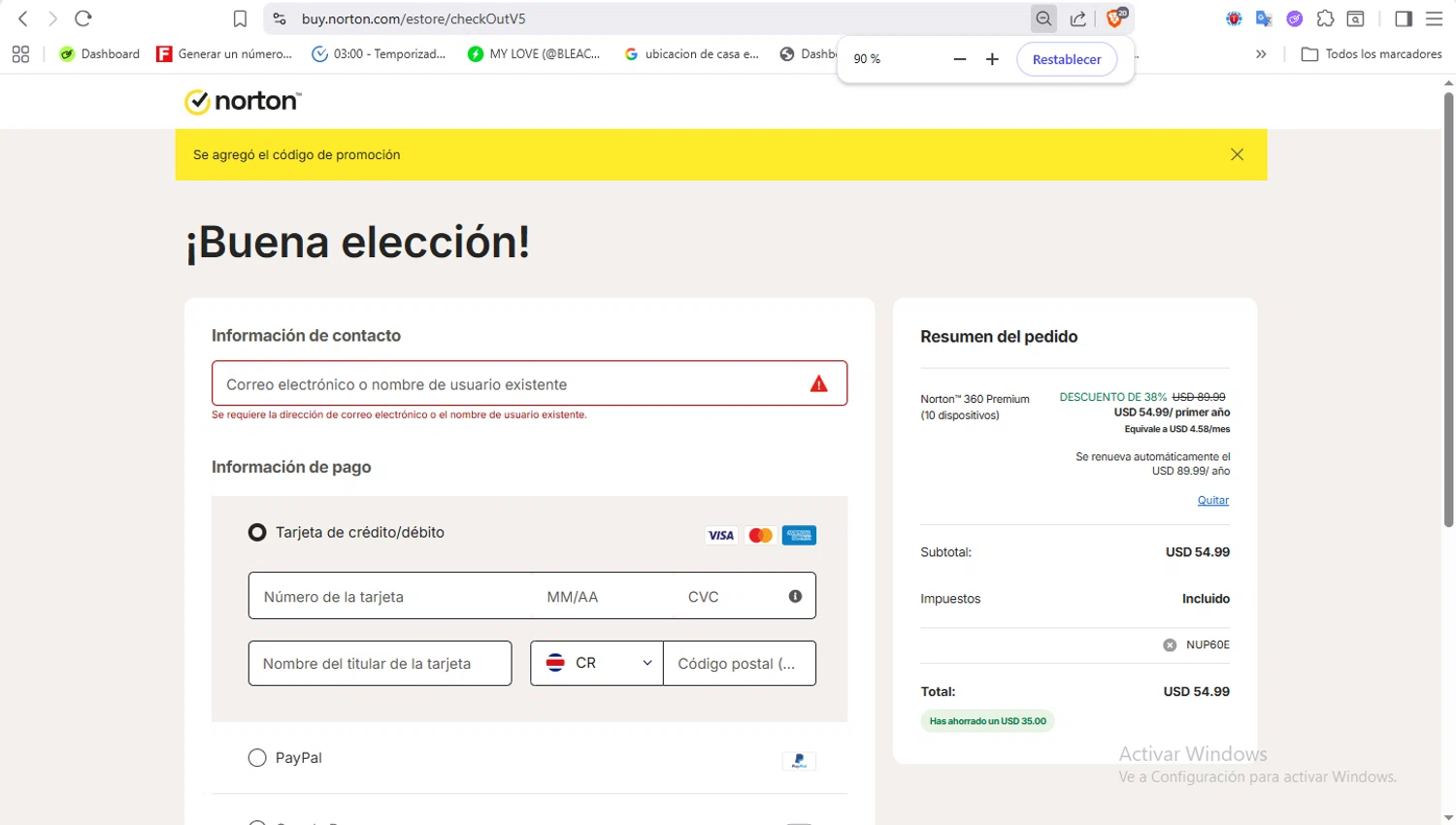This screenshot has height=825, width=1456.
Task: Go back with the browser back arrow
Action: point(23,18)
